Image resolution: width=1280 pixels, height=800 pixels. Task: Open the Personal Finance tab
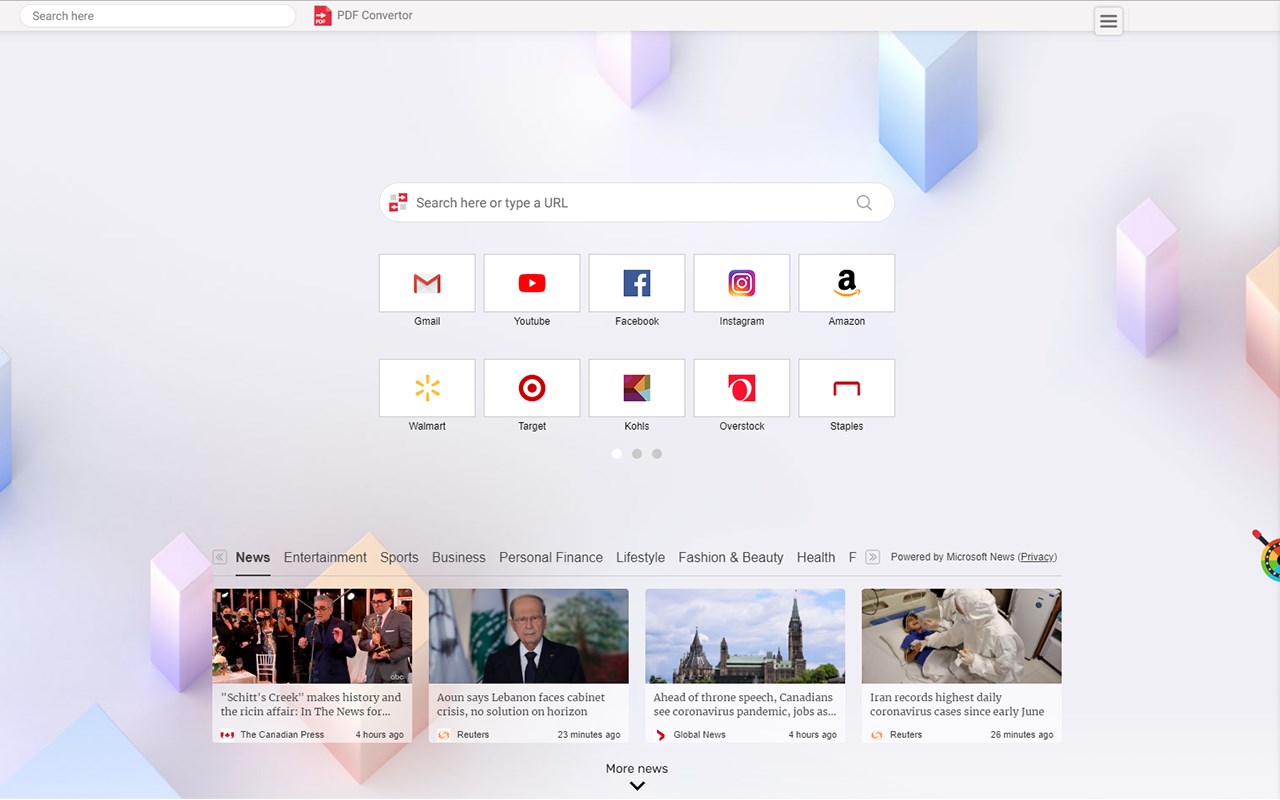click(x=551, y=557)
